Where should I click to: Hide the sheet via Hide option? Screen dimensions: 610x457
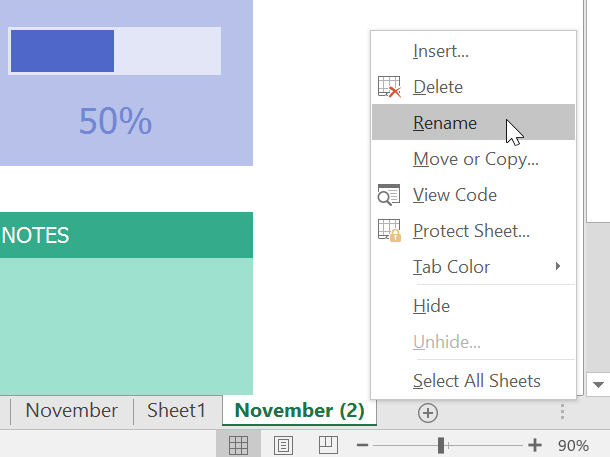coord(431,306)
